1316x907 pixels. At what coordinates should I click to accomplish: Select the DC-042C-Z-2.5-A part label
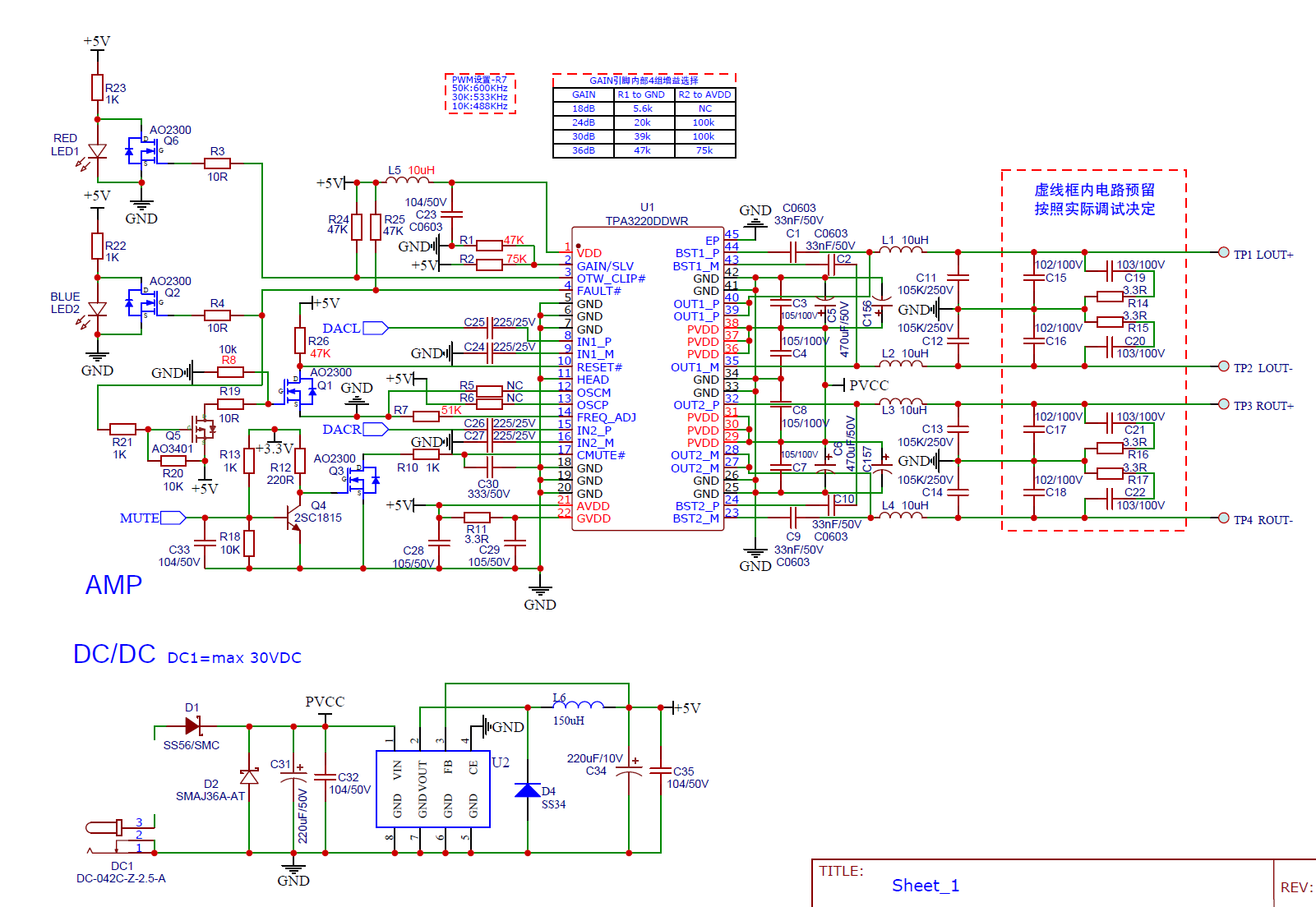pyautogui.click(x=121, y=878)
